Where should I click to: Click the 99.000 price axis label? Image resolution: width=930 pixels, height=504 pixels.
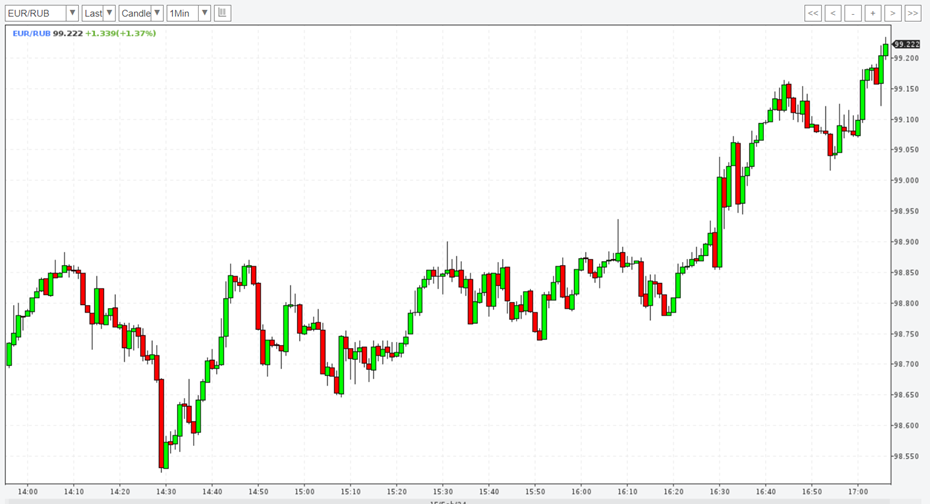pyautogui.click(x=906, y=181)
